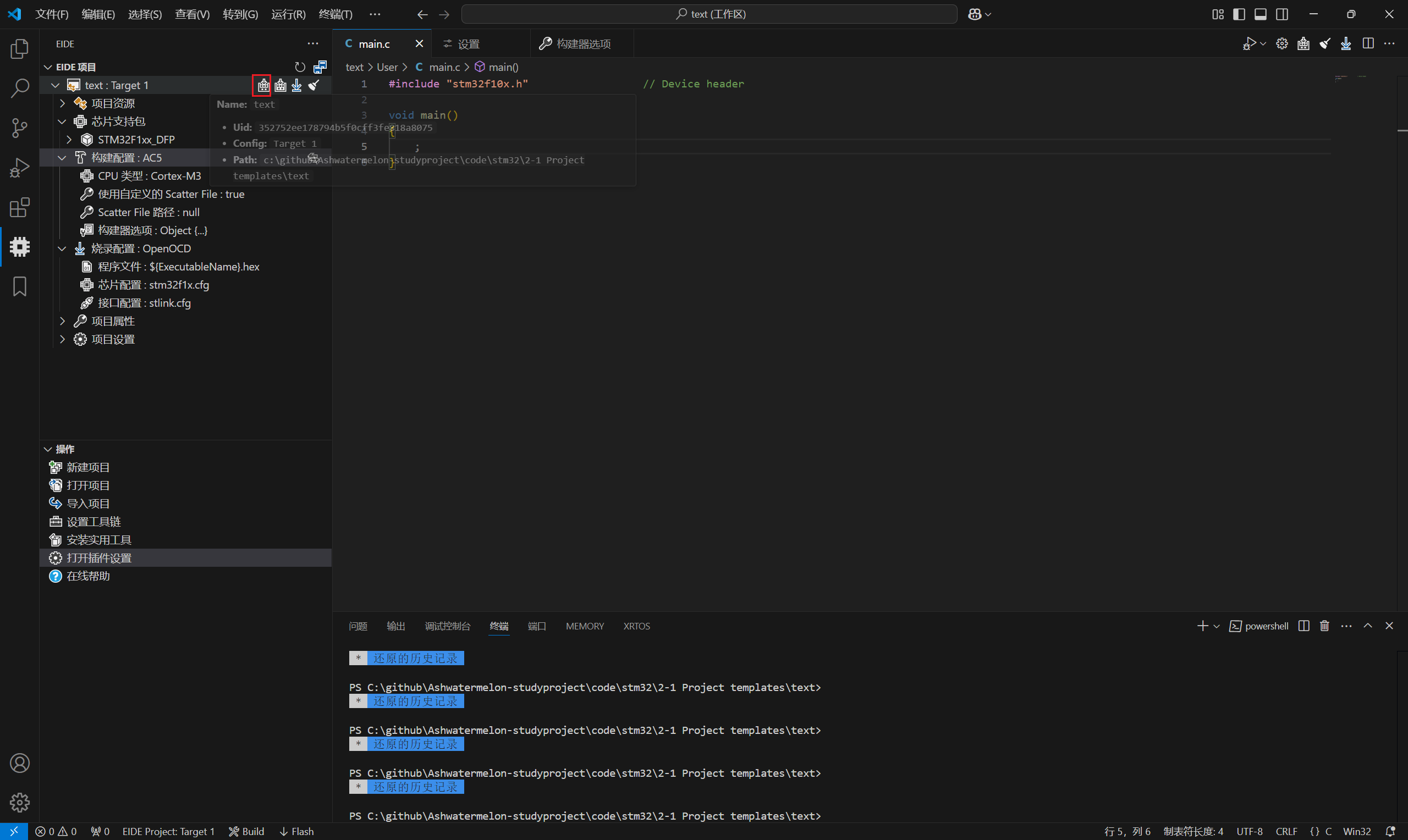Click the download-to-device icon in the project row
1408x840 pixels.
click(296, 85)
